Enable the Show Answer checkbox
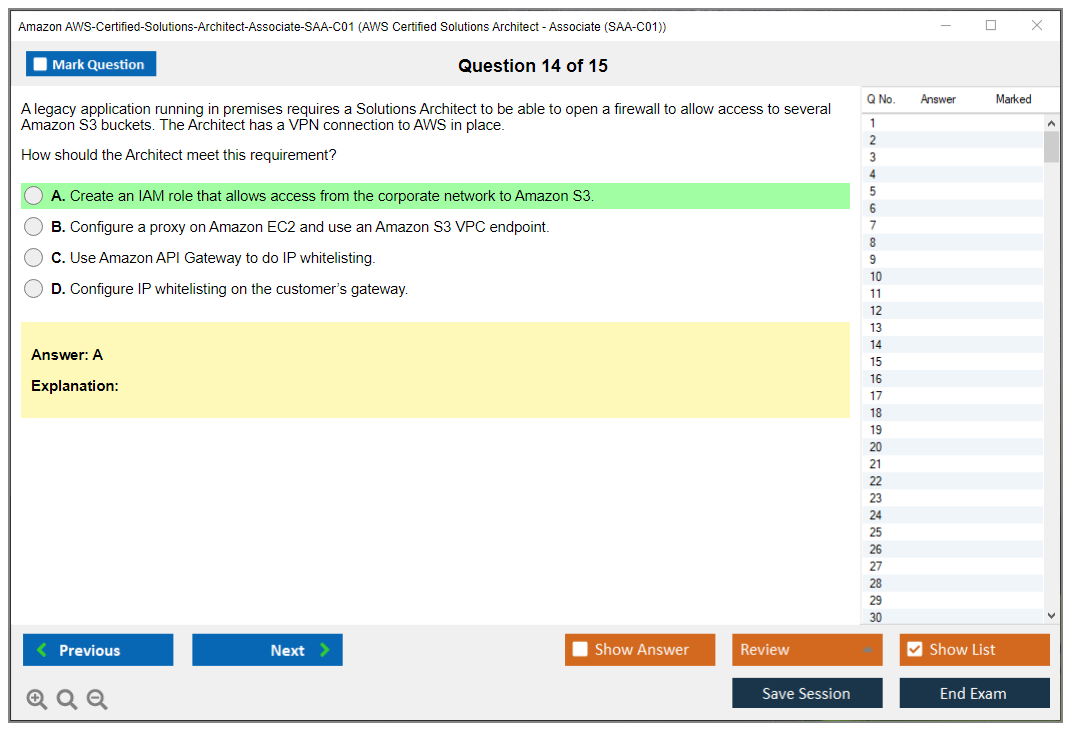This screenshot has height=735, width=1075. coord(581,650)
